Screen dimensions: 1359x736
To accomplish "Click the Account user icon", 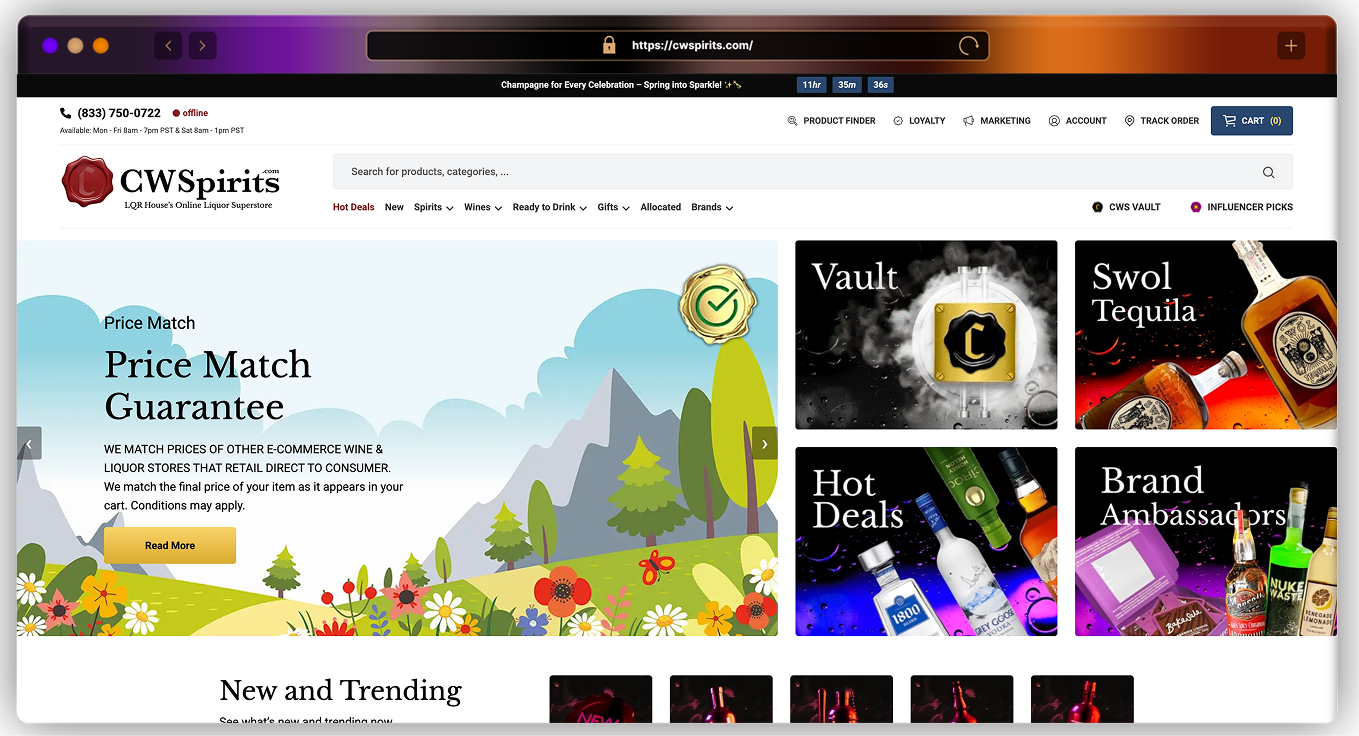I will pos(1054,121).
